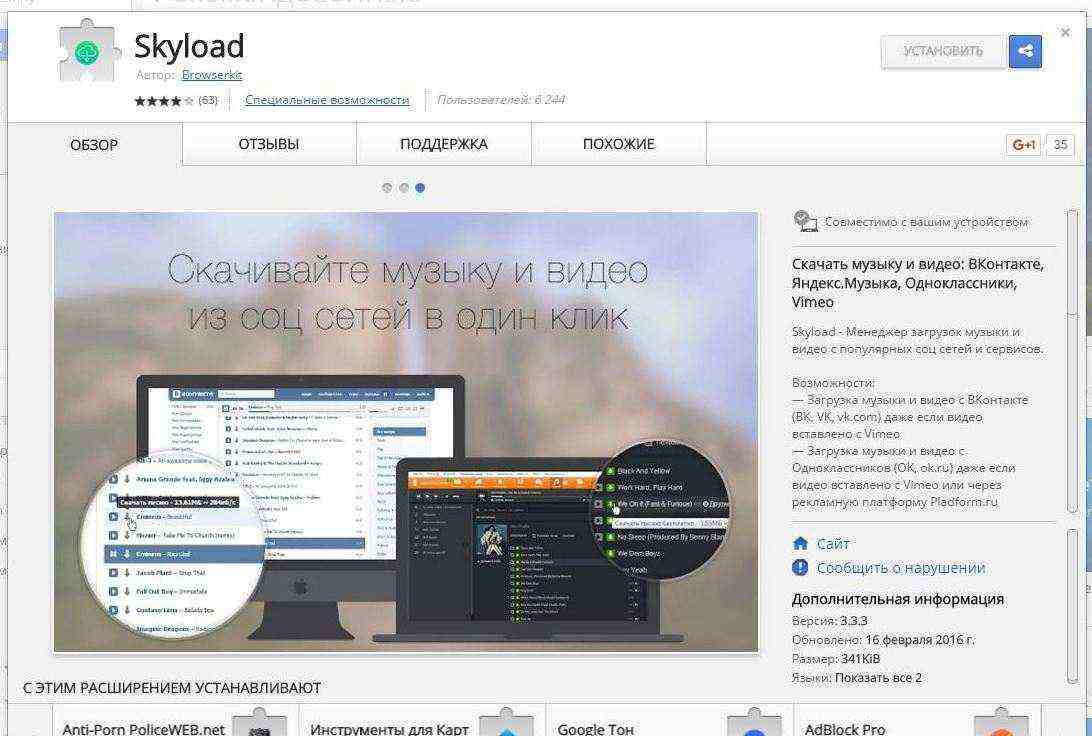Screen dimensions: 1092x736
Task: Open the Browserkit author link
Action: tap(212, 75)
